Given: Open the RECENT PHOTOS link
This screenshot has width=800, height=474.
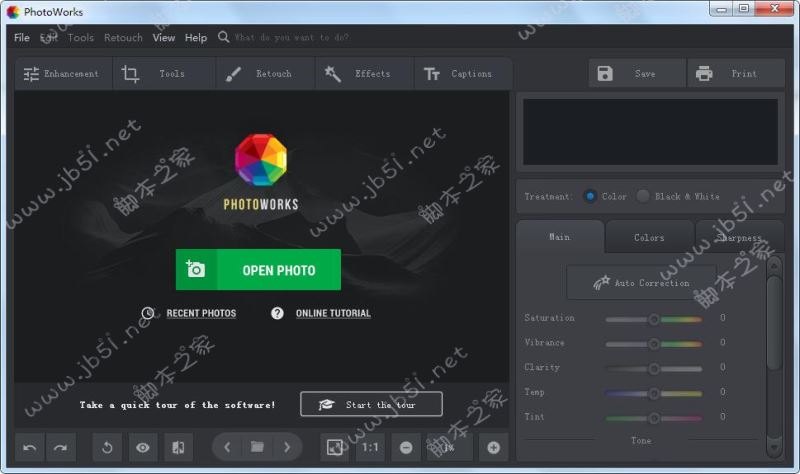Looking at the screenshot, I should pos(201,313).
